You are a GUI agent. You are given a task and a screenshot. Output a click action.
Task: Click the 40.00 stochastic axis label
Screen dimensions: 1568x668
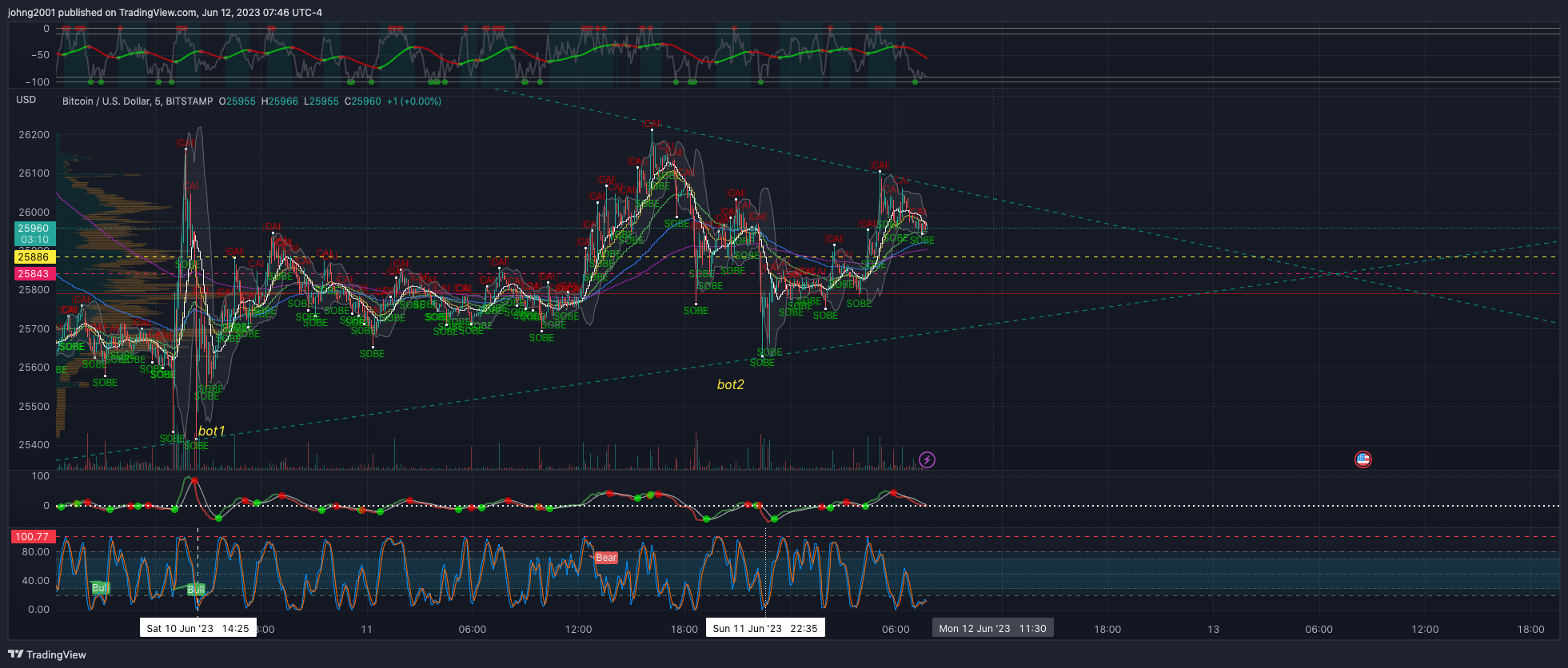click(x=35, y=581)
